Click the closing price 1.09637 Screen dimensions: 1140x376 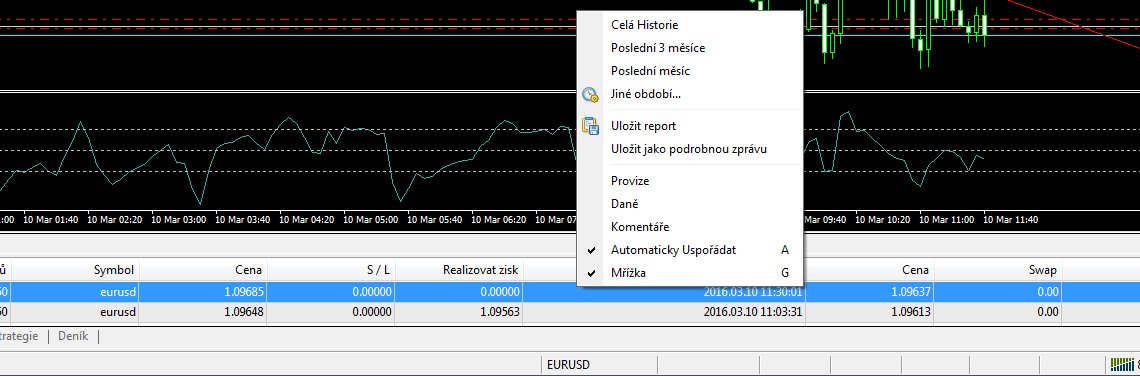[x=911, y=292]
